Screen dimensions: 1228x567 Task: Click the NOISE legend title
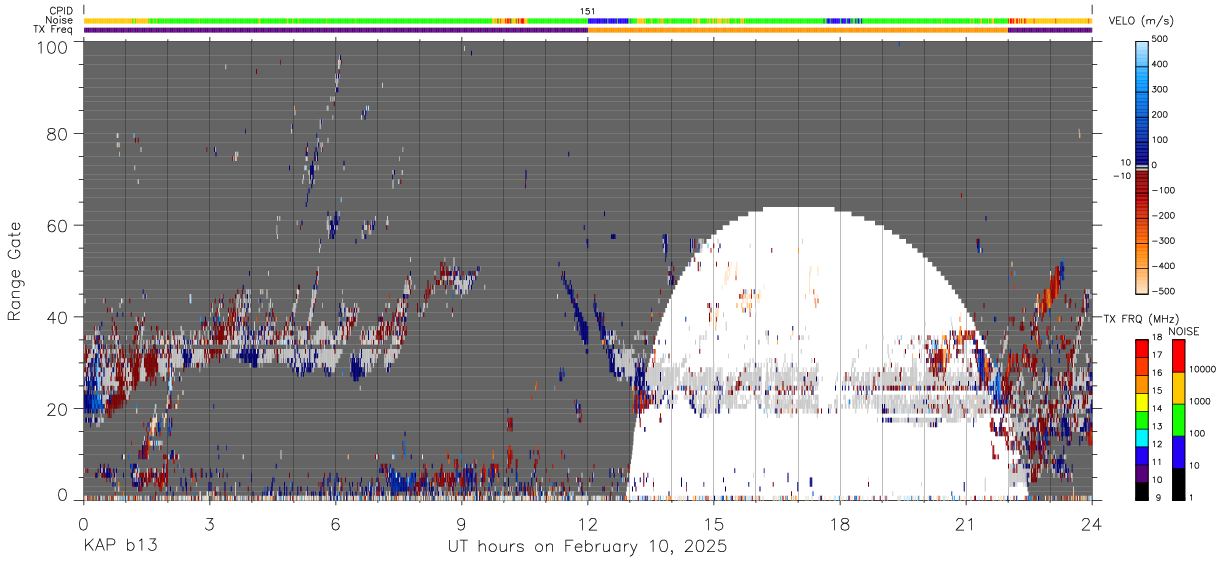pos(1184,331)
